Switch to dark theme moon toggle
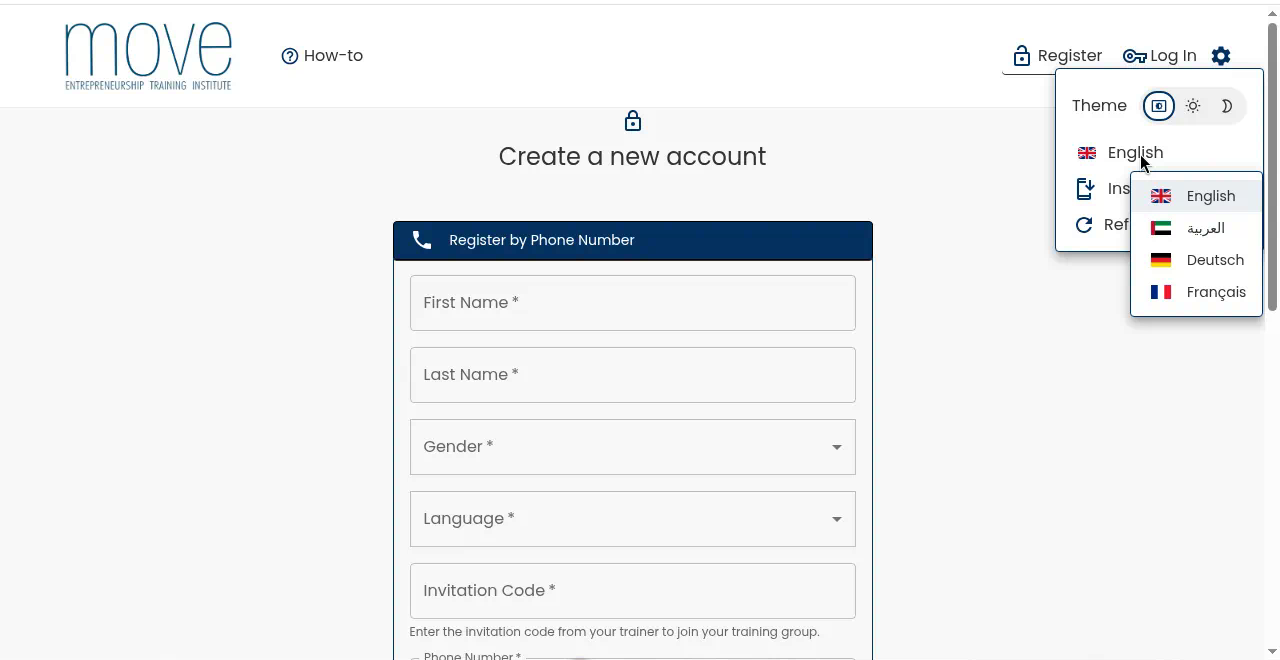This screenshot has height=660, width=1280. [x=1227, y=106]
